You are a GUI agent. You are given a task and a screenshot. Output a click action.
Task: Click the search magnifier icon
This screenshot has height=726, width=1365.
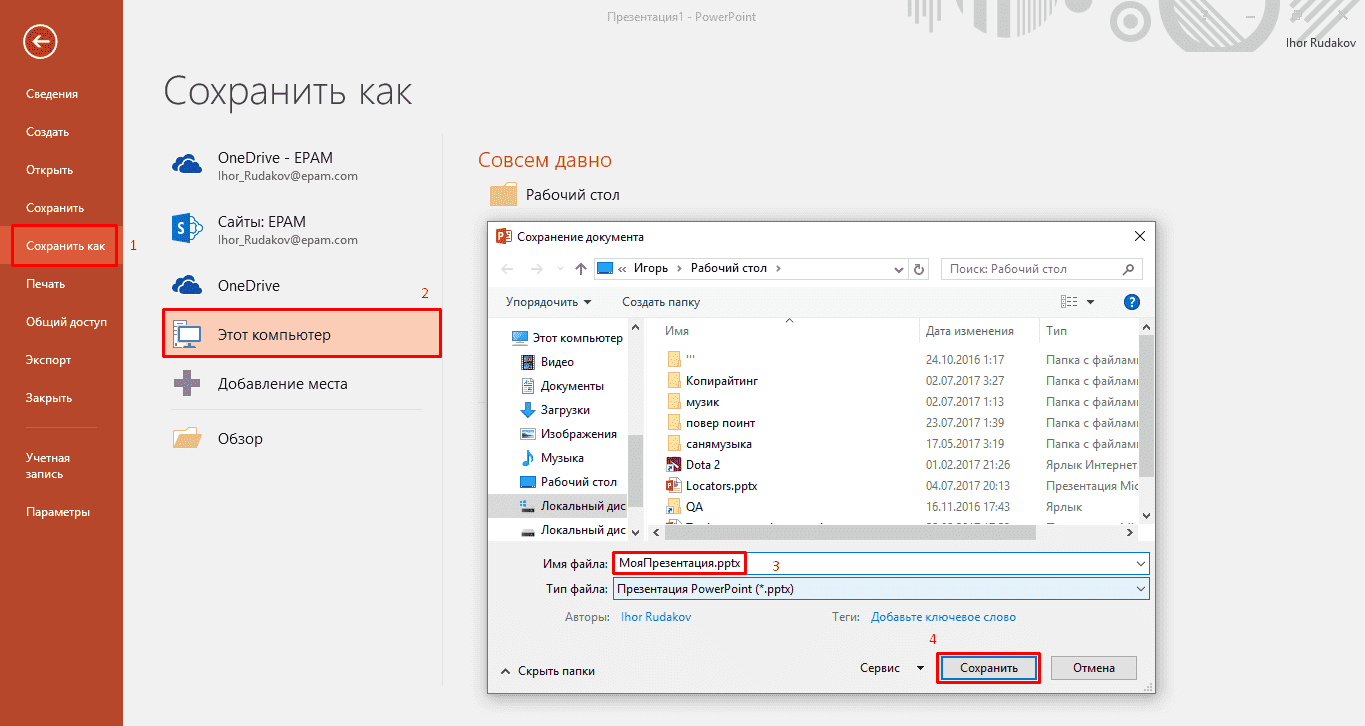[x=1130, y=268]
